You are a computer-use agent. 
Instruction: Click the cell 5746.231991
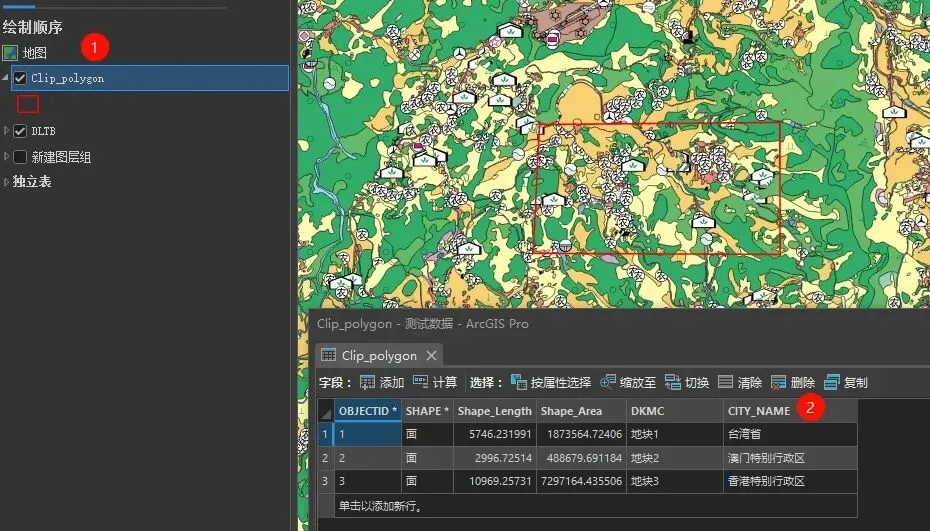495,434
